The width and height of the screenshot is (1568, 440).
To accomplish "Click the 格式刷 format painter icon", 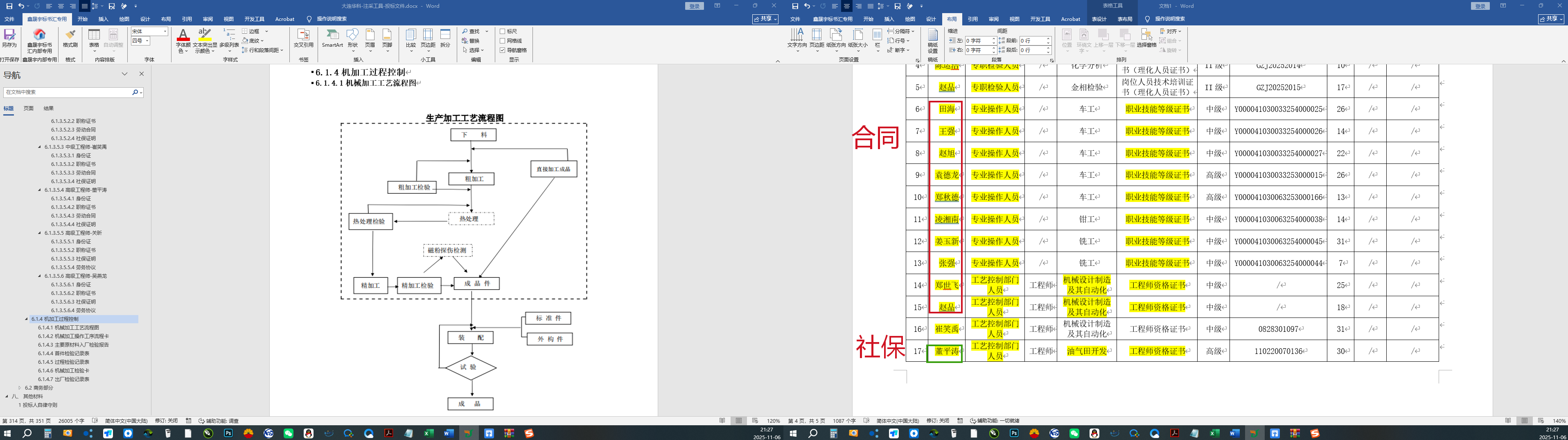I will [x=70, y=39].
